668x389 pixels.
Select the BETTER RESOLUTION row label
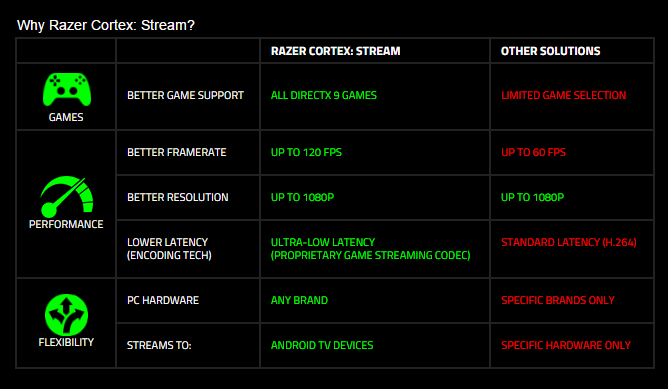click(178, 197)
